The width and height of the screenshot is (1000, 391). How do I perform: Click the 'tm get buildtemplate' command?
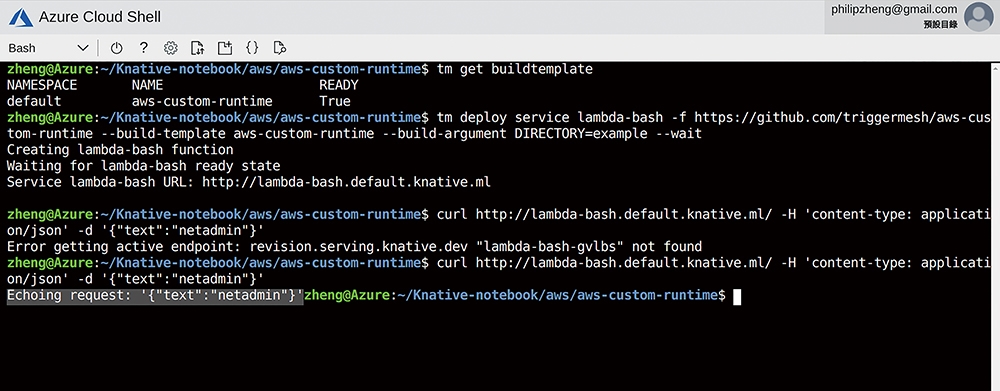[515, 69]
